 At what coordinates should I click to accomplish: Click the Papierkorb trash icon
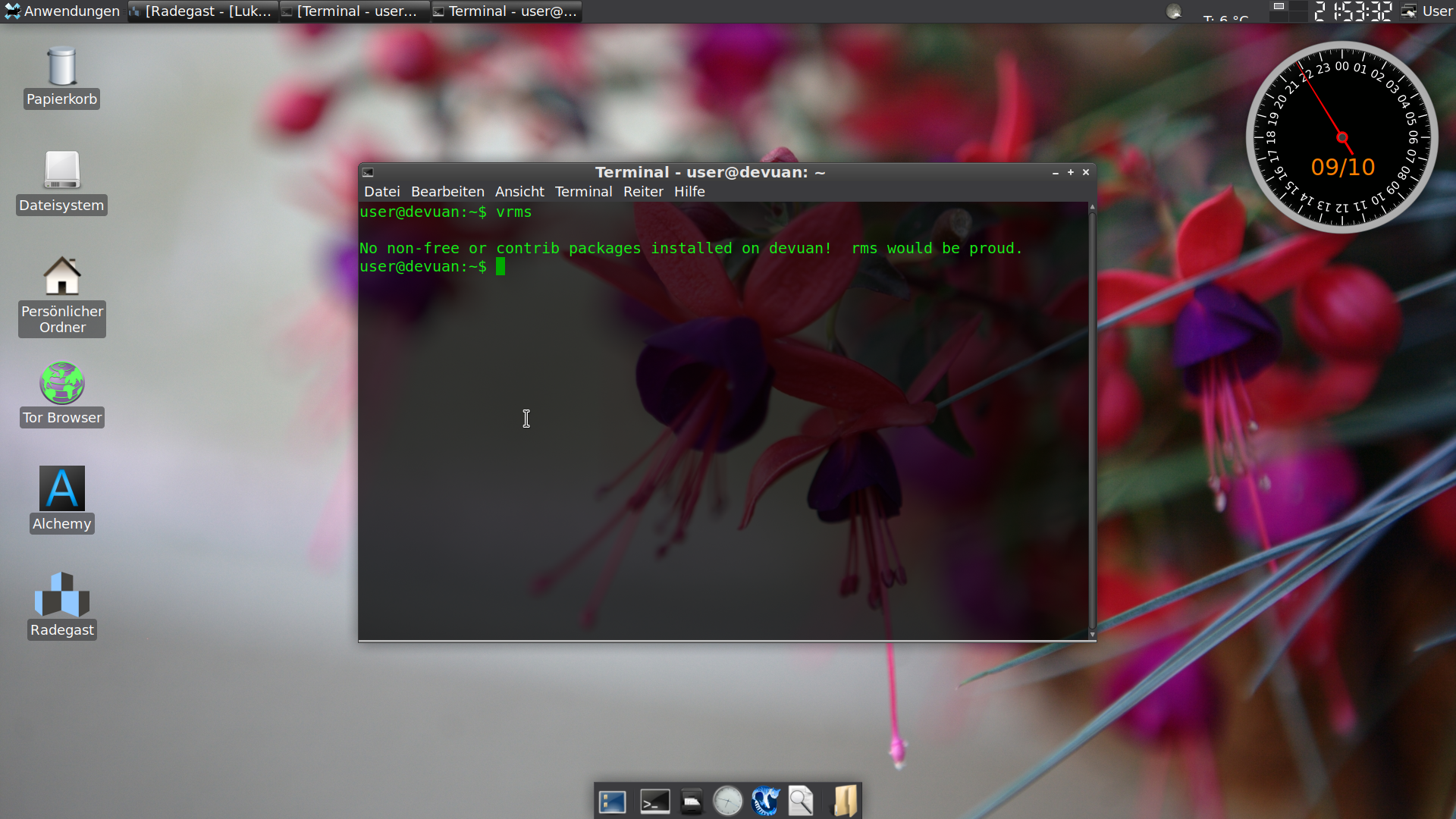[62, 67]
